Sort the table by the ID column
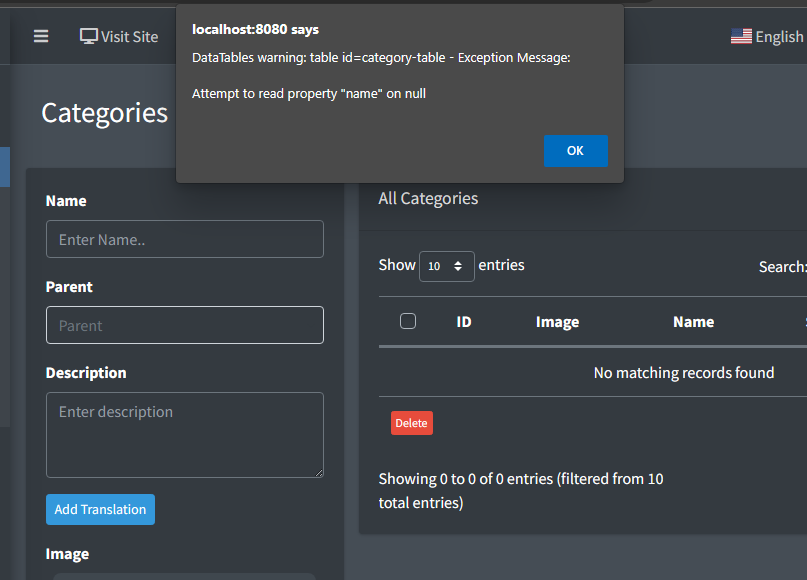Image resolution: width=807 pixels, height=580 pixels. point(463,321)
